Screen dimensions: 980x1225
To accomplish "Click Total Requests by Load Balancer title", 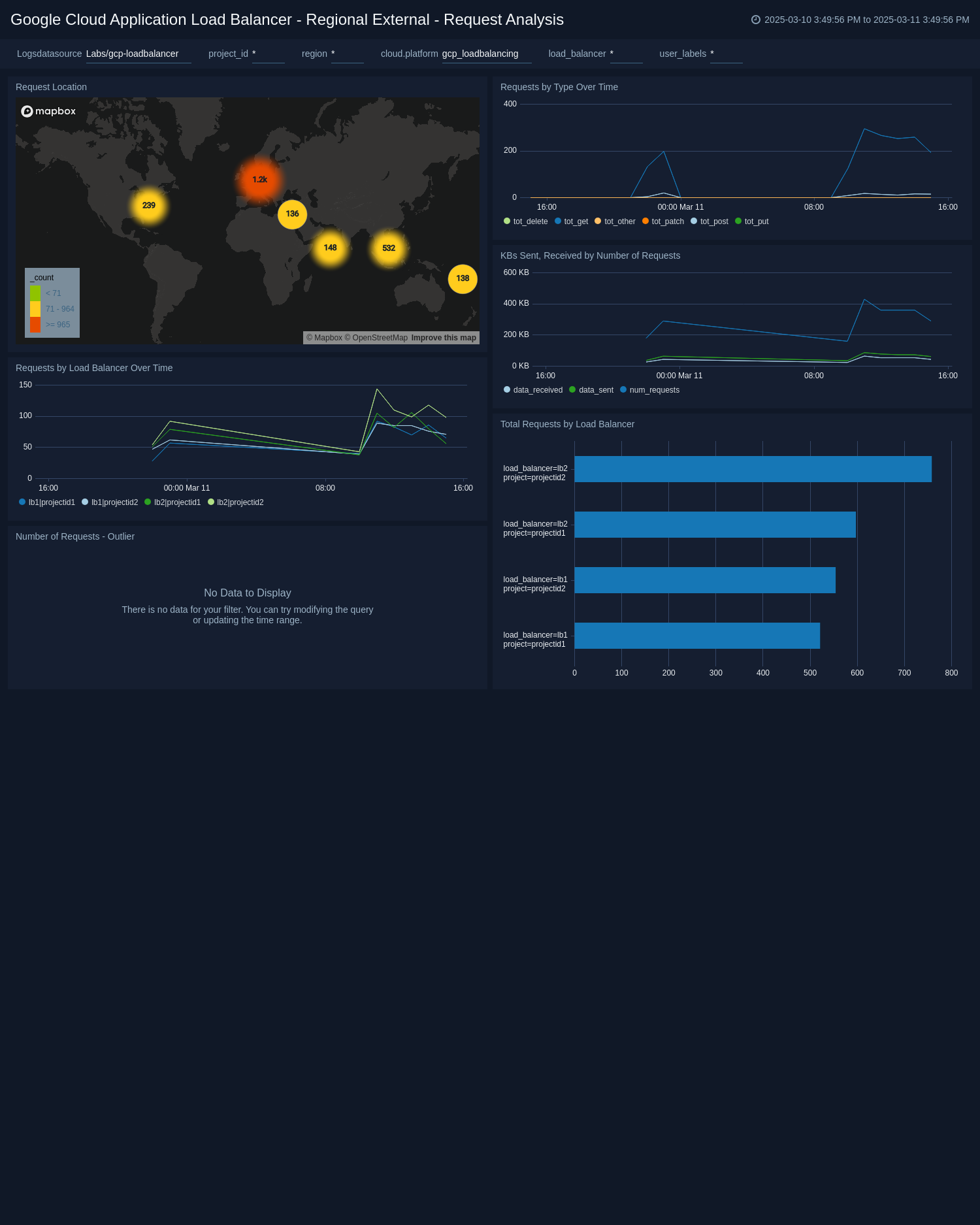I will (x=567, y=424).
